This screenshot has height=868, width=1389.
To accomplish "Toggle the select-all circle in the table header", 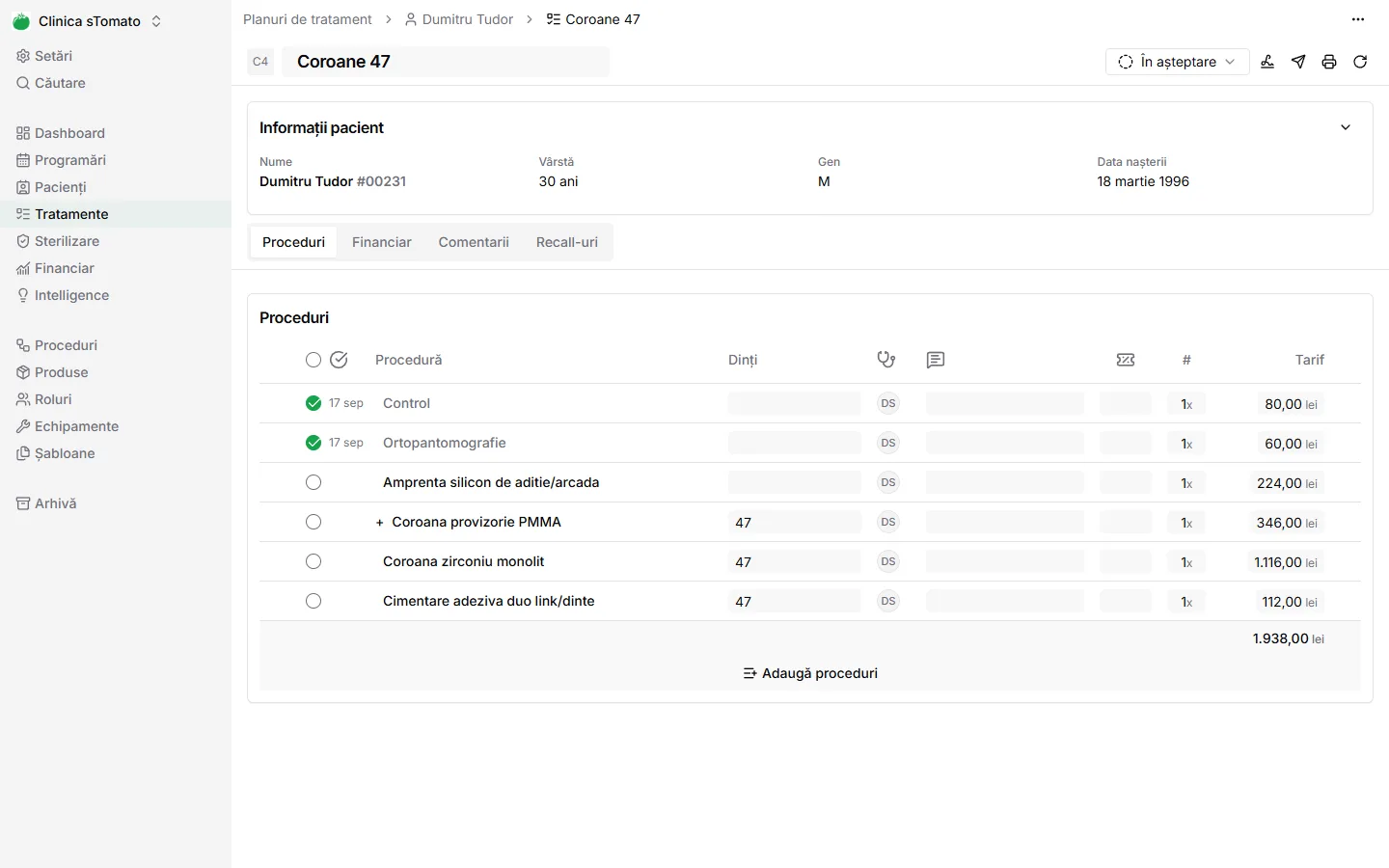I will [313, 360].
